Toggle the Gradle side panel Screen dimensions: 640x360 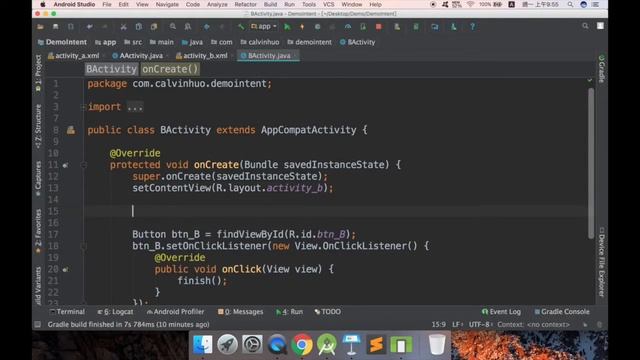[x=601, y=69]
